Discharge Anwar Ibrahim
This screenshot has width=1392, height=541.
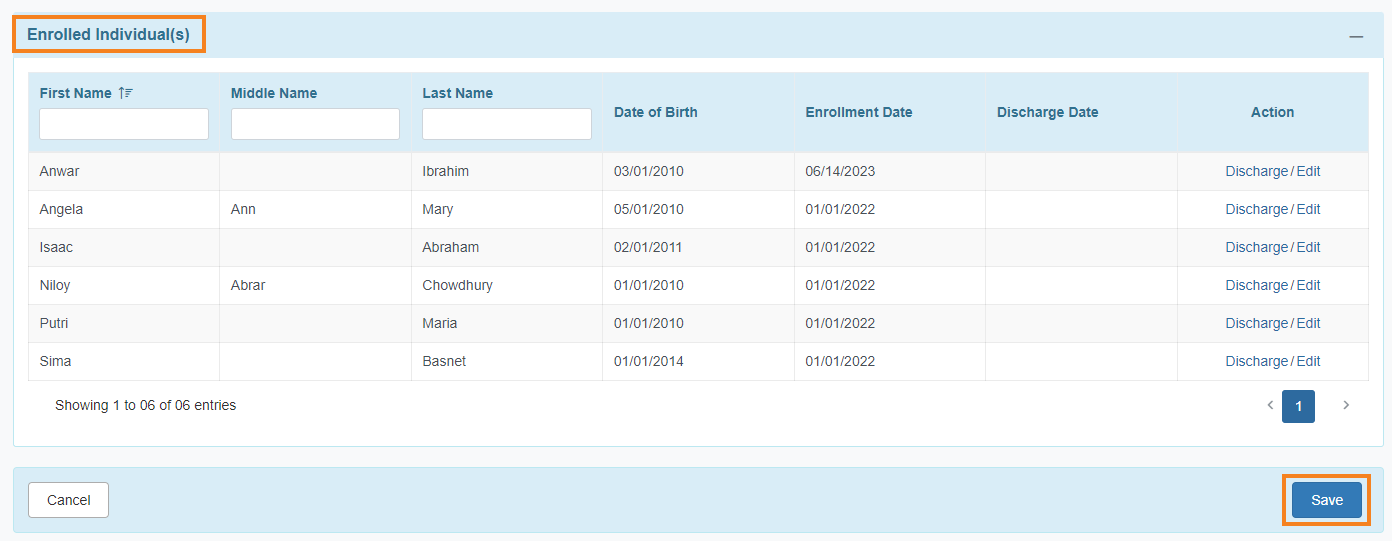point(1256,171)
